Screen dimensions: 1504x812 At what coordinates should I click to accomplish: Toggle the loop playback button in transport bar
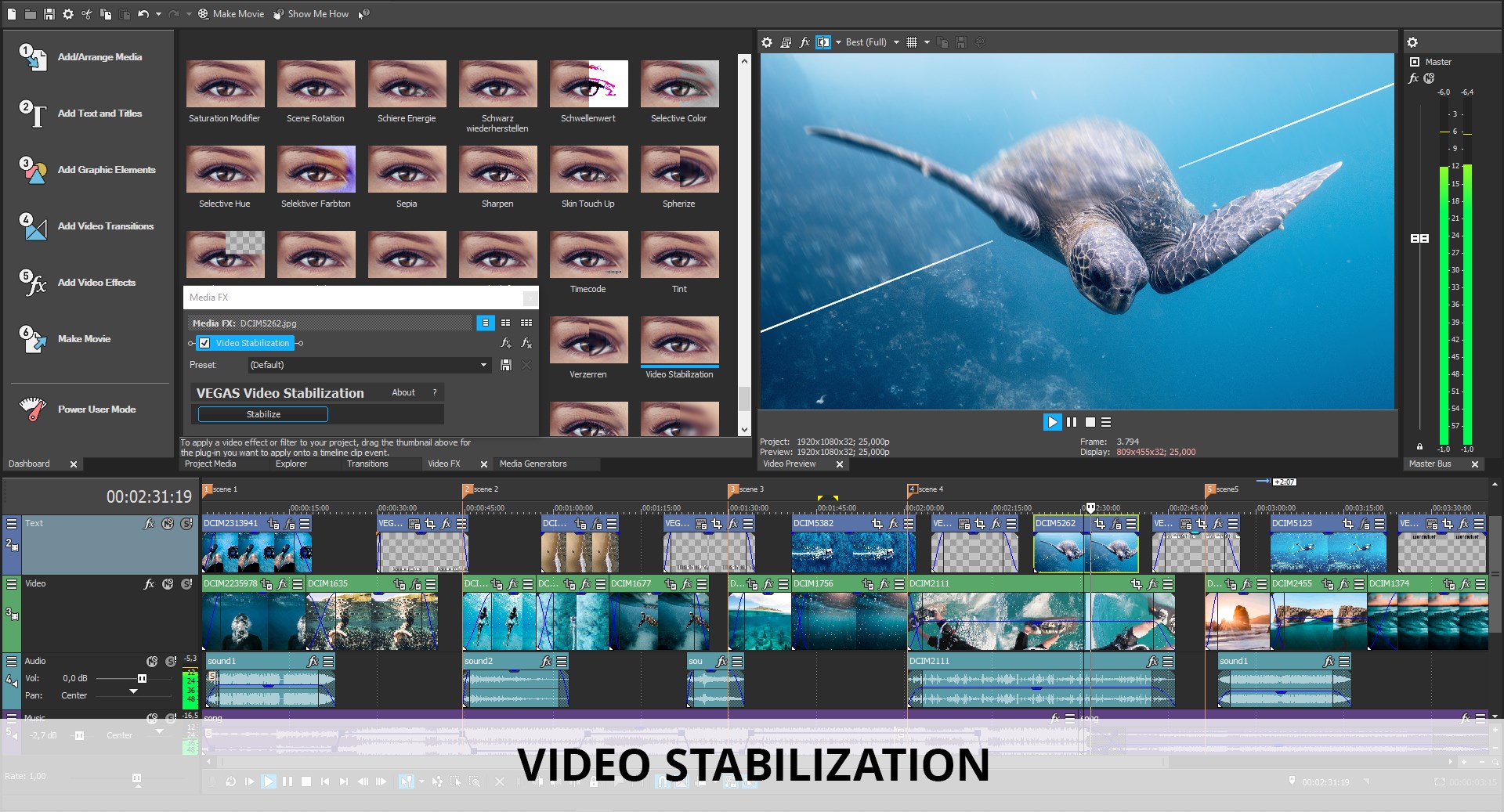(x=231, y=781)
